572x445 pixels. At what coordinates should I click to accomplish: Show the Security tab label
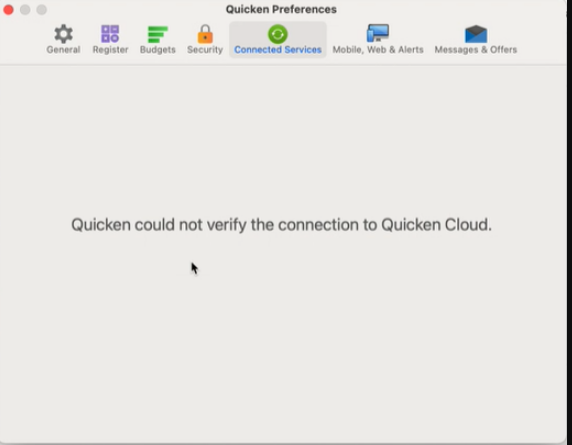click(205, 50)
